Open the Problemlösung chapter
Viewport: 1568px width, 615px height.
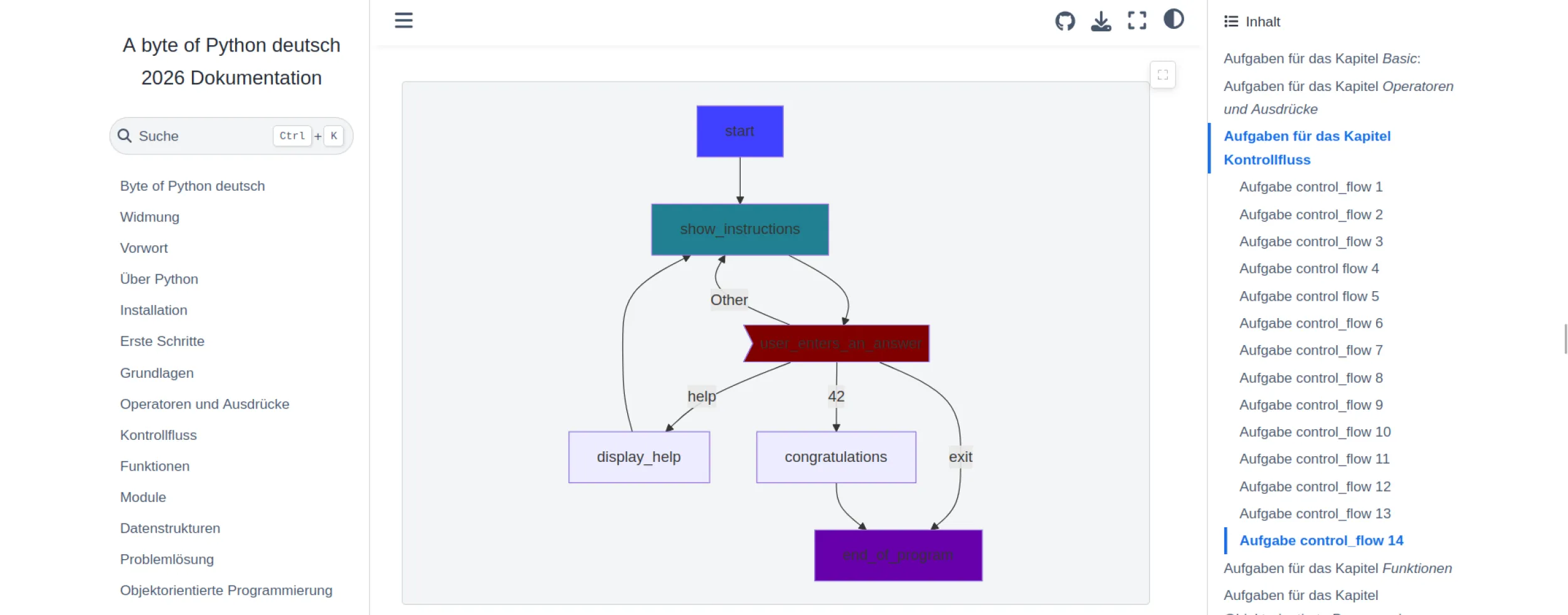coord(167,559)
